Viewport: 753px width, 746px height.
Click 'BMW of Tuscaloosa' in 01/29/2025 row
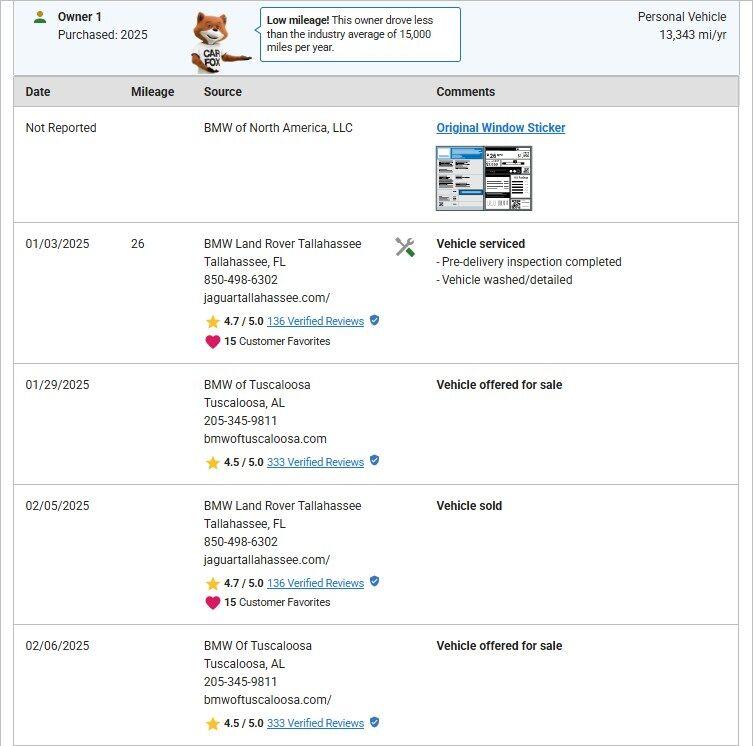257,385
